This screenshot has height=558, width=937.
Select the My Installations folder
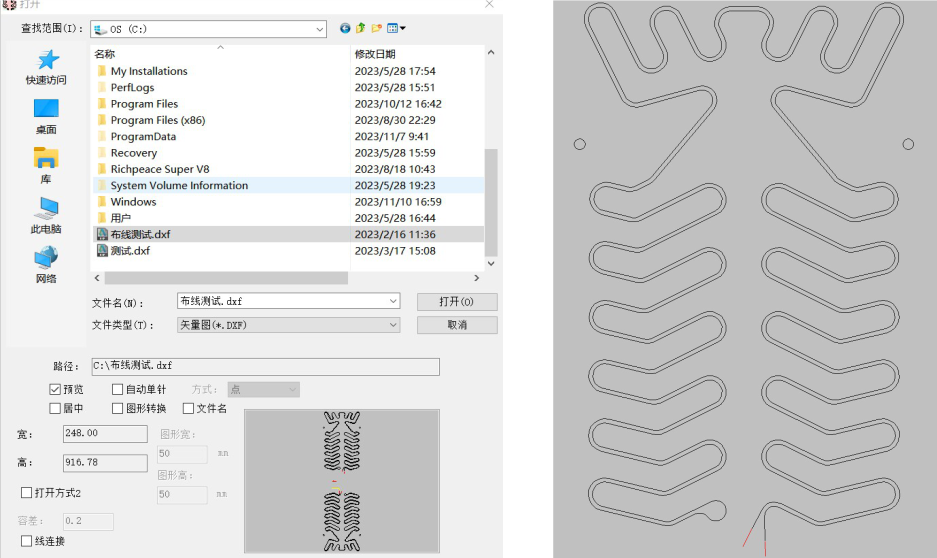tap(149, 71)
